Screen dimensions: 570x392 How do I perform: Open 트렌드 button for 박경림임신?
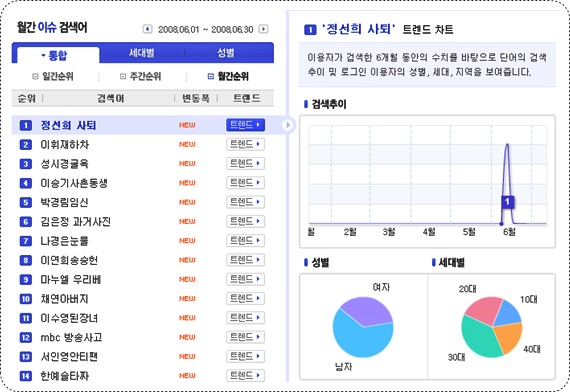point(245,202)
